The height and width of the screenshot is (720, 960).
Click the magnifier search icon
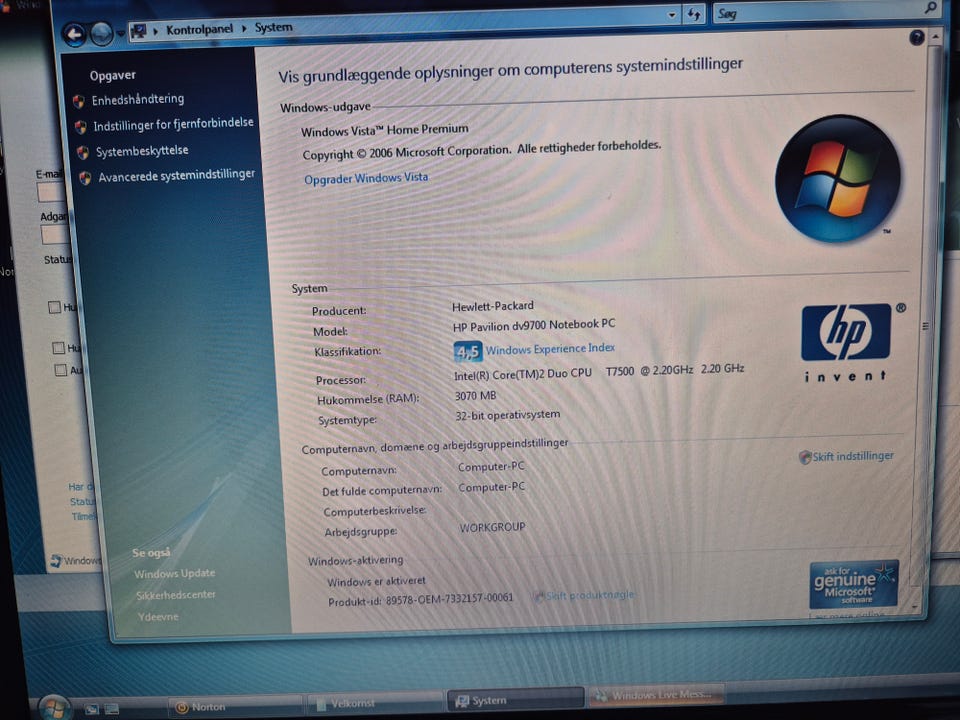pos(929,8)
